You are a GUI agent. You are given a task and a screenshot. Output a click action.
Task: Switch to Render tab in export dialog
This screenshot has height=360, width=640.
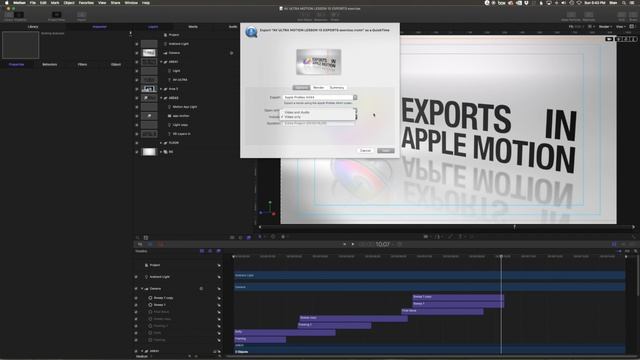[x=318, y=87]
